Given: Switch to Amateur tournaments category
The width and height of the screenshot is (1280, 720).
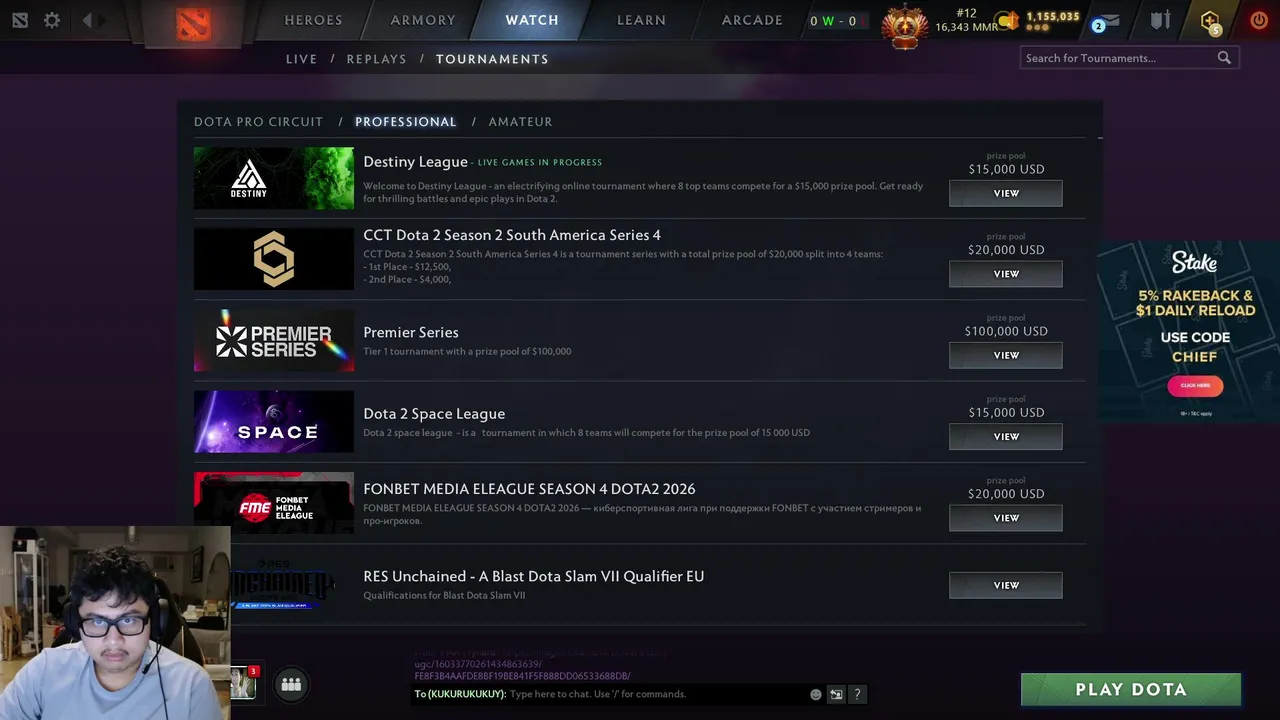Looking at the screenshot, I should pyautogui.click(x=520, y=121).
